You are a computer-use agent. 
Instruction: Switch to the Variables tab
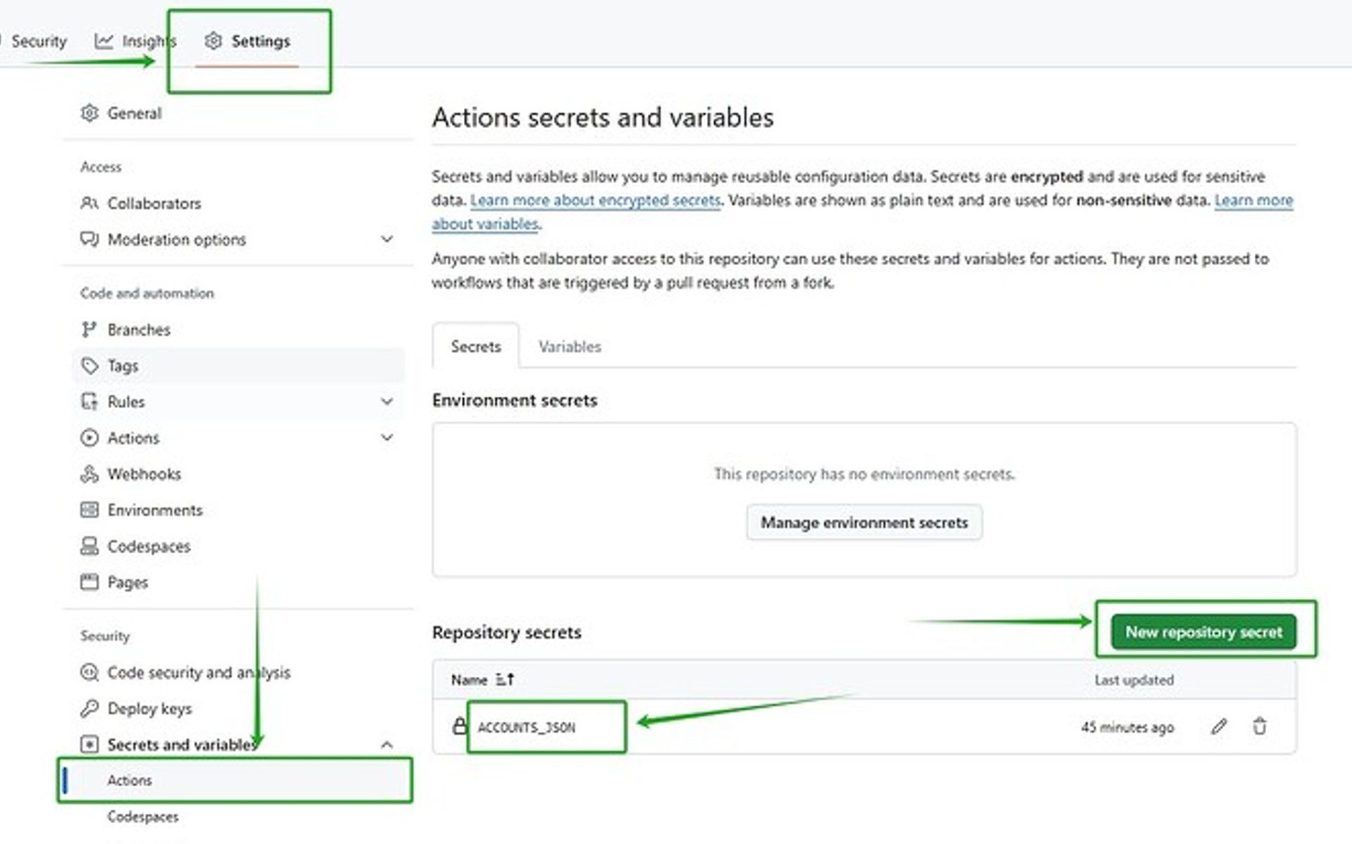point(569,347)
